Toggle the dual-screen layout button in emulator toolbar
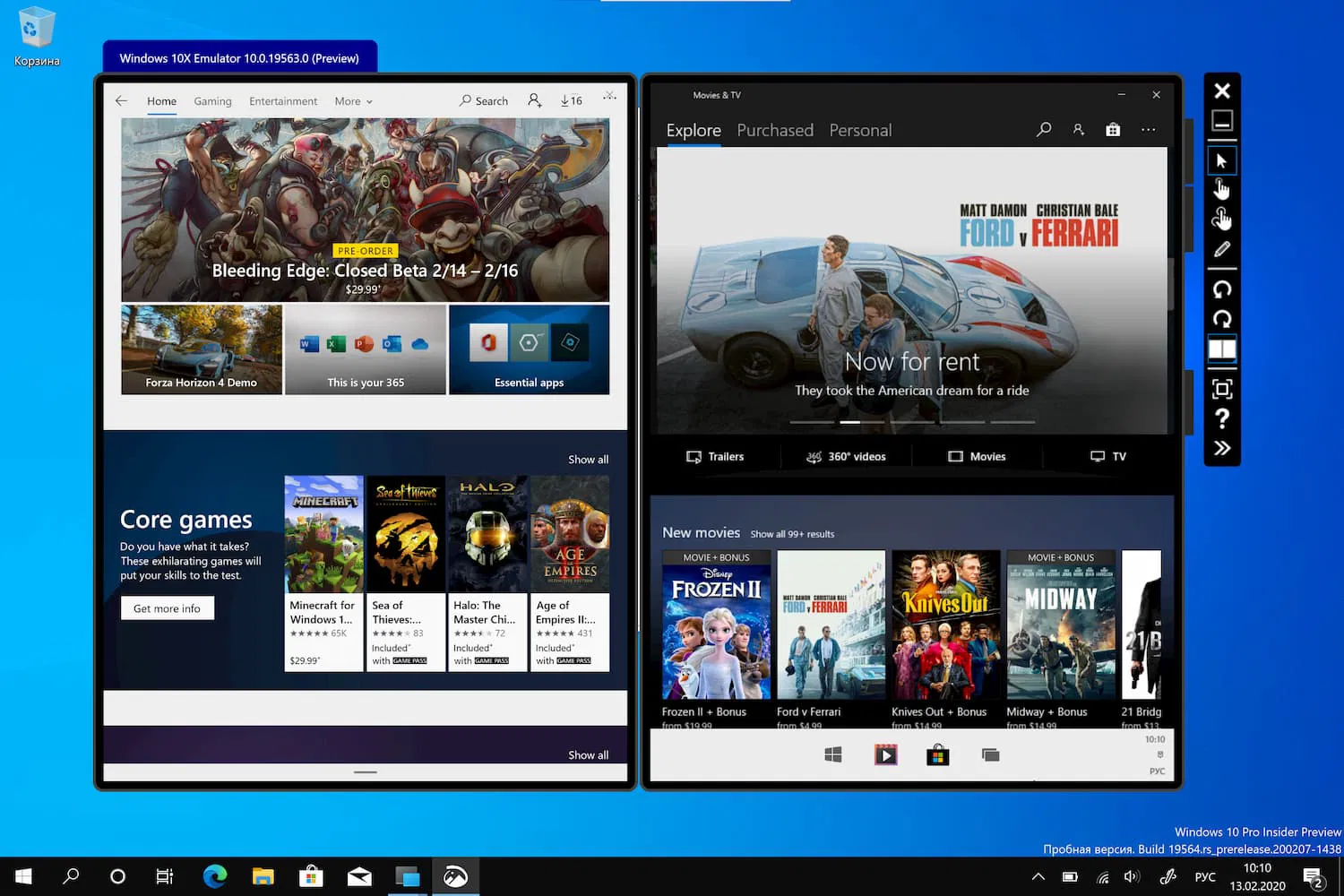 (x=1222, y=349)
